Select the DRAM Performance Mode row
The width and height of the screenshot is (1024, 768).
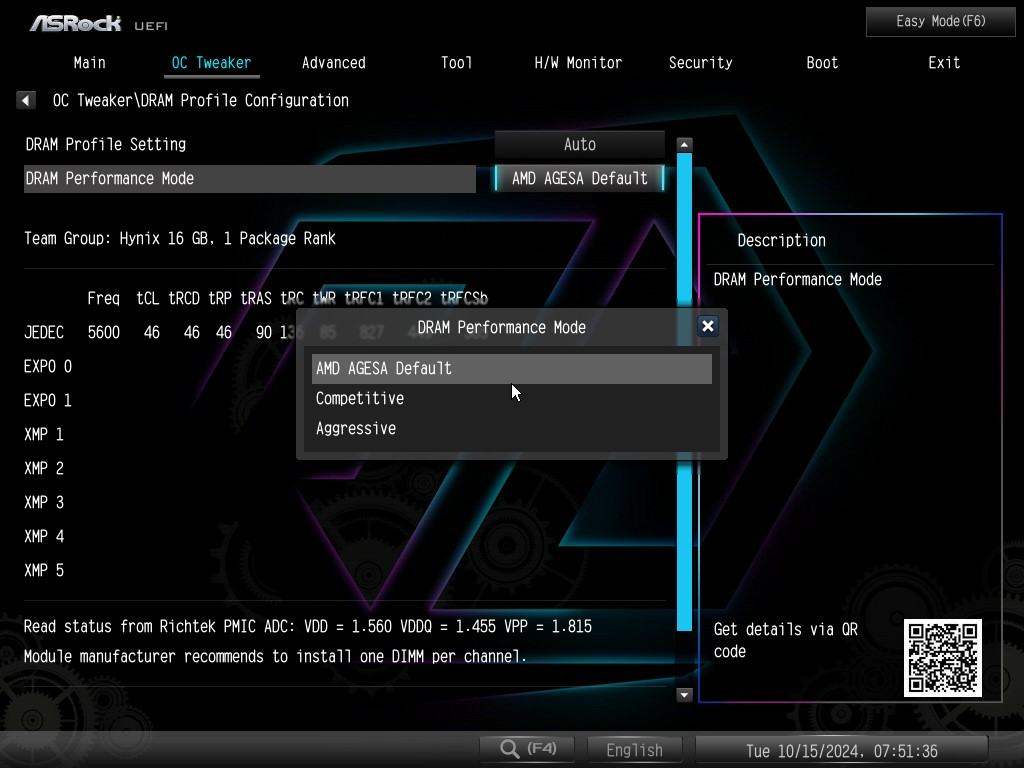tap(249, 178)
